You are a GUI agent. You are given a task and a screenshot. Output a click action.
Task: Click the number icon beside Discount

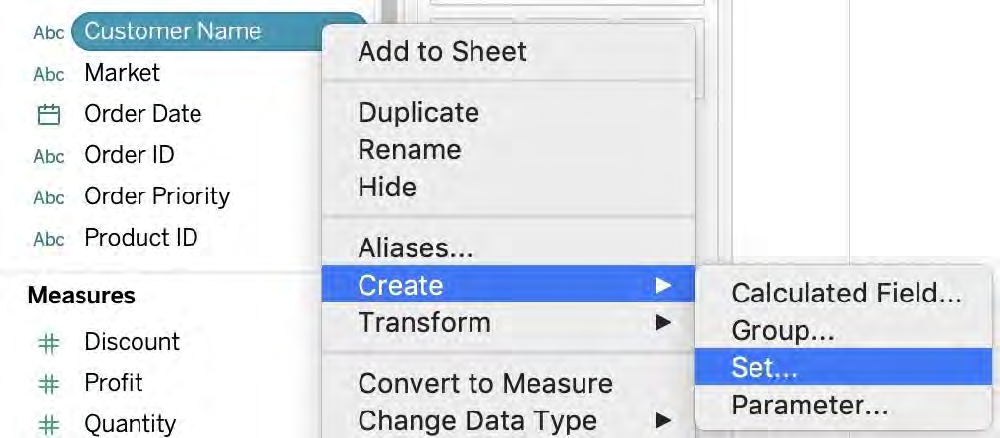point(49,343)
